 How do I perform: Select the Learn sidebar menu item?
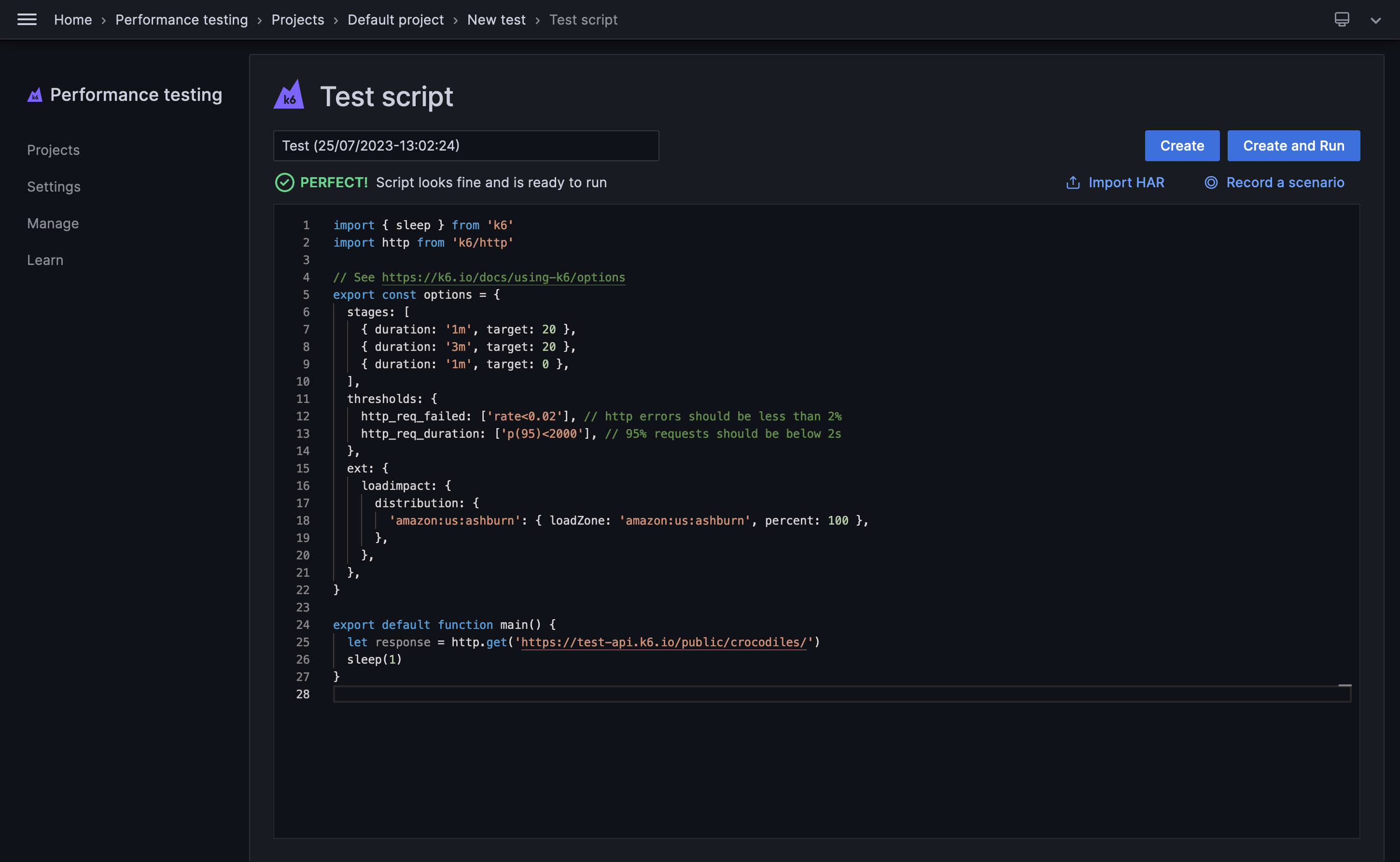(45, 260)
